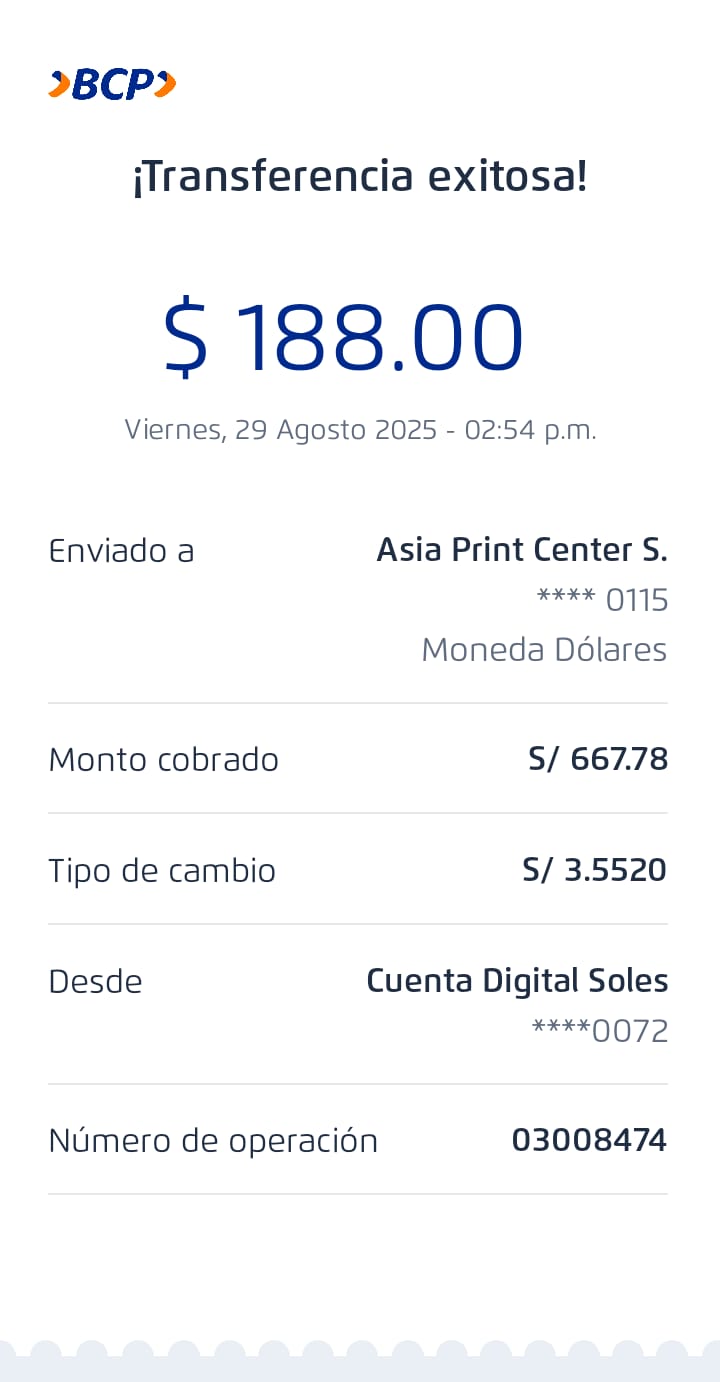720x1382 pixels.
Task: Select the charged amount S/ 667.78
Action: pos(598,760)
